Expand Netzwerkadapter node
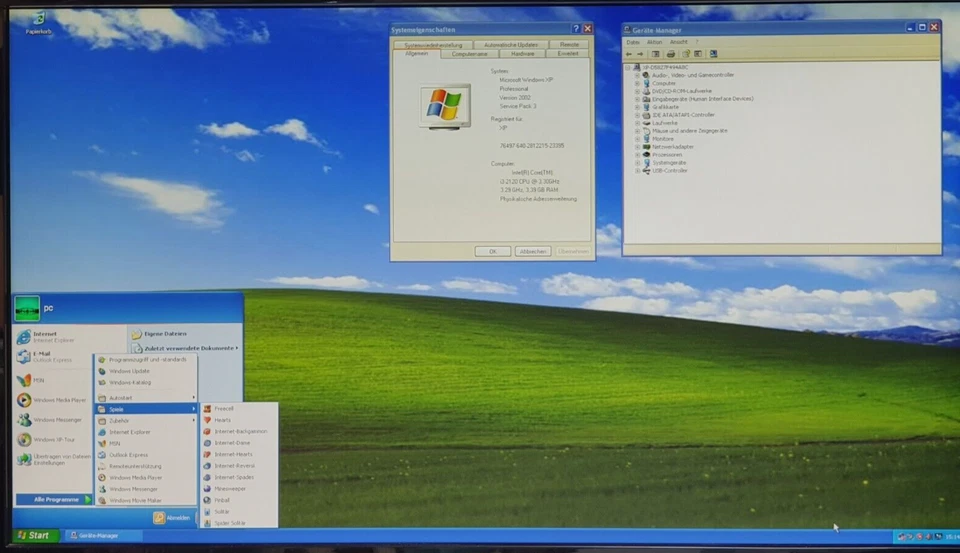 [x=637, y=147]
